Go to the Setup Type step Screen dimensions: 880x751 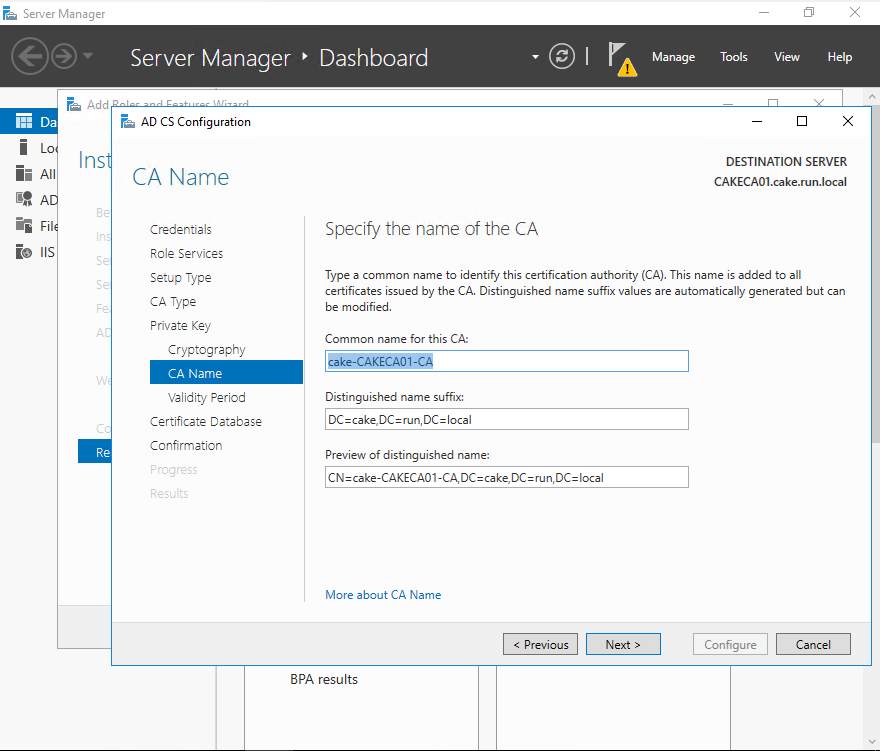181,277
